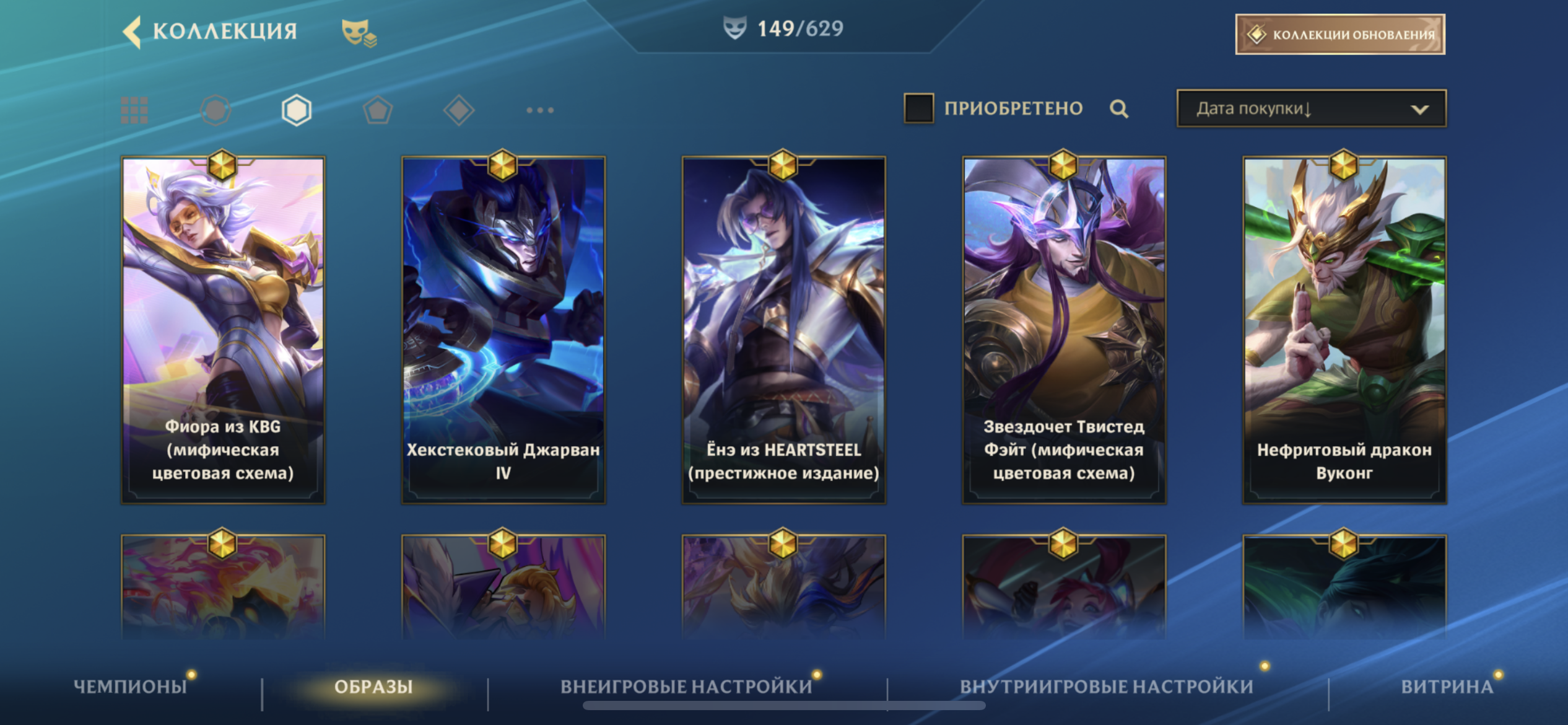Image resolution: width=1568 pixels, height=725 pixels.
Task: Open the Внутриигровые настройки tab
Action: [1107, 687]
